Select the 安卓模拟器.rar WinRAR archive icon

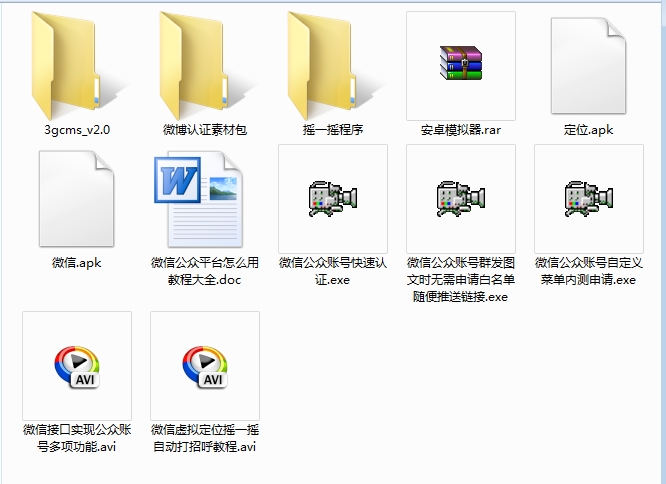[x=461, y=63]
